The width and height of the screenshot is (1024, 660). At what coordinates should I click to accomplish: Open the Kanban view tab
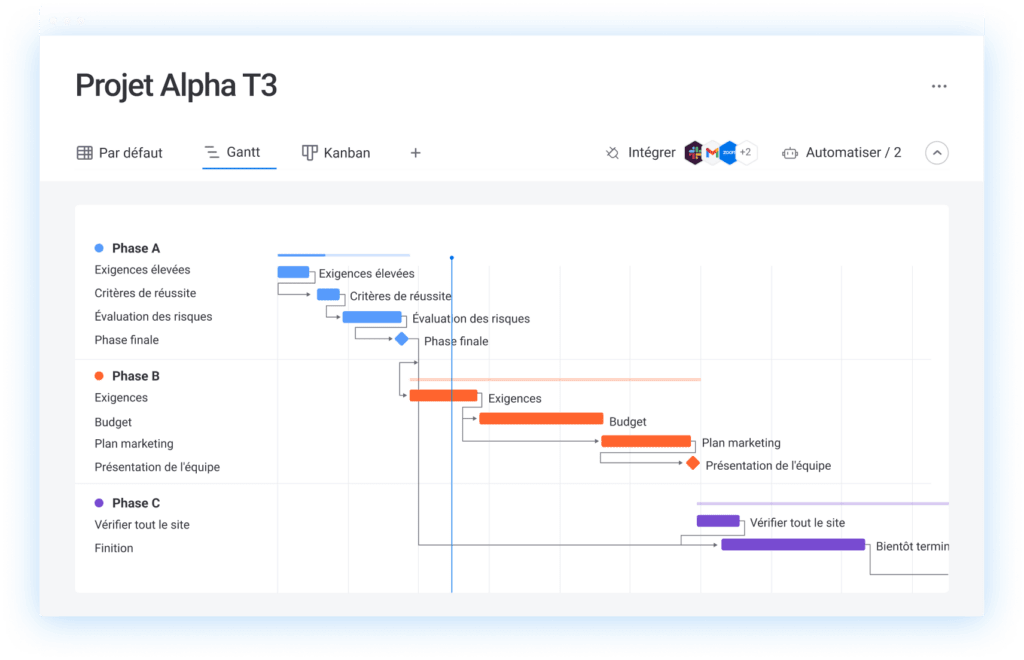pos(336,153)
